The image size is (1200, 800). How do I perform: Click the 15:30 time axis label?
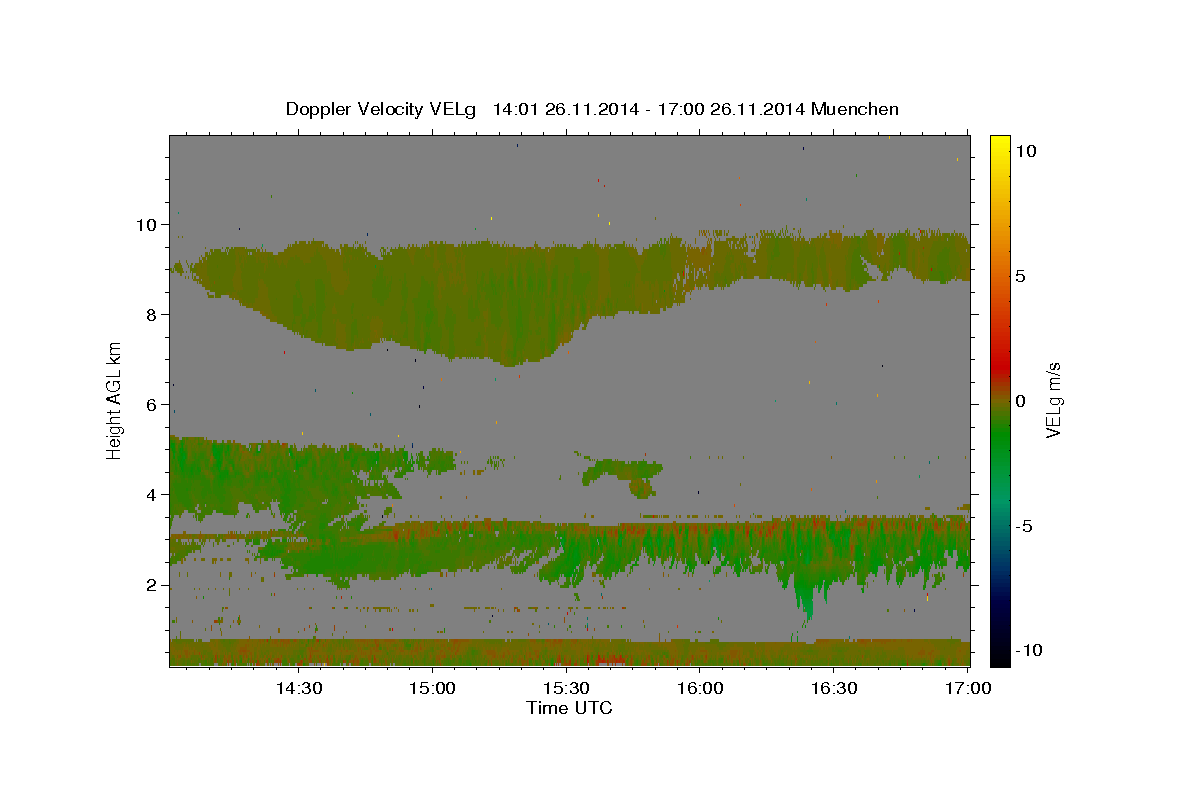point(566,688)
